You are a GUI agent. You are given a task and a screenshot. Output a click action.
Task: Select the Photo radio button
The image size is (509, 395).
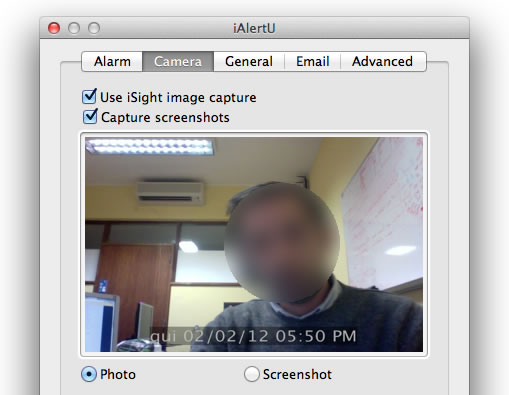click(89, 374)
